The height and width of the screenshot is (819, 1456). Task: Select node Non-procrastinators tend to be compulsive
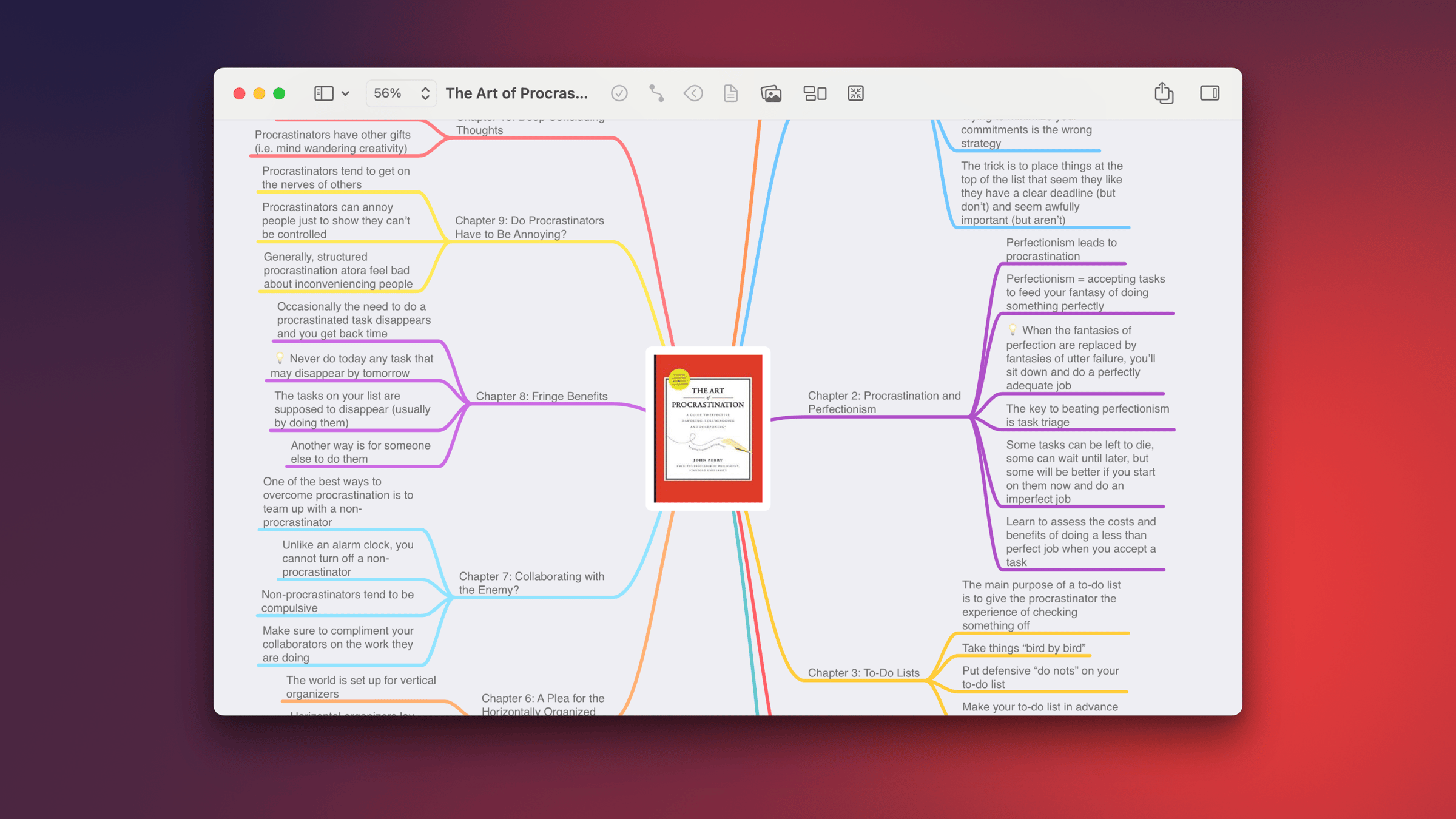(x=337, y=601)
